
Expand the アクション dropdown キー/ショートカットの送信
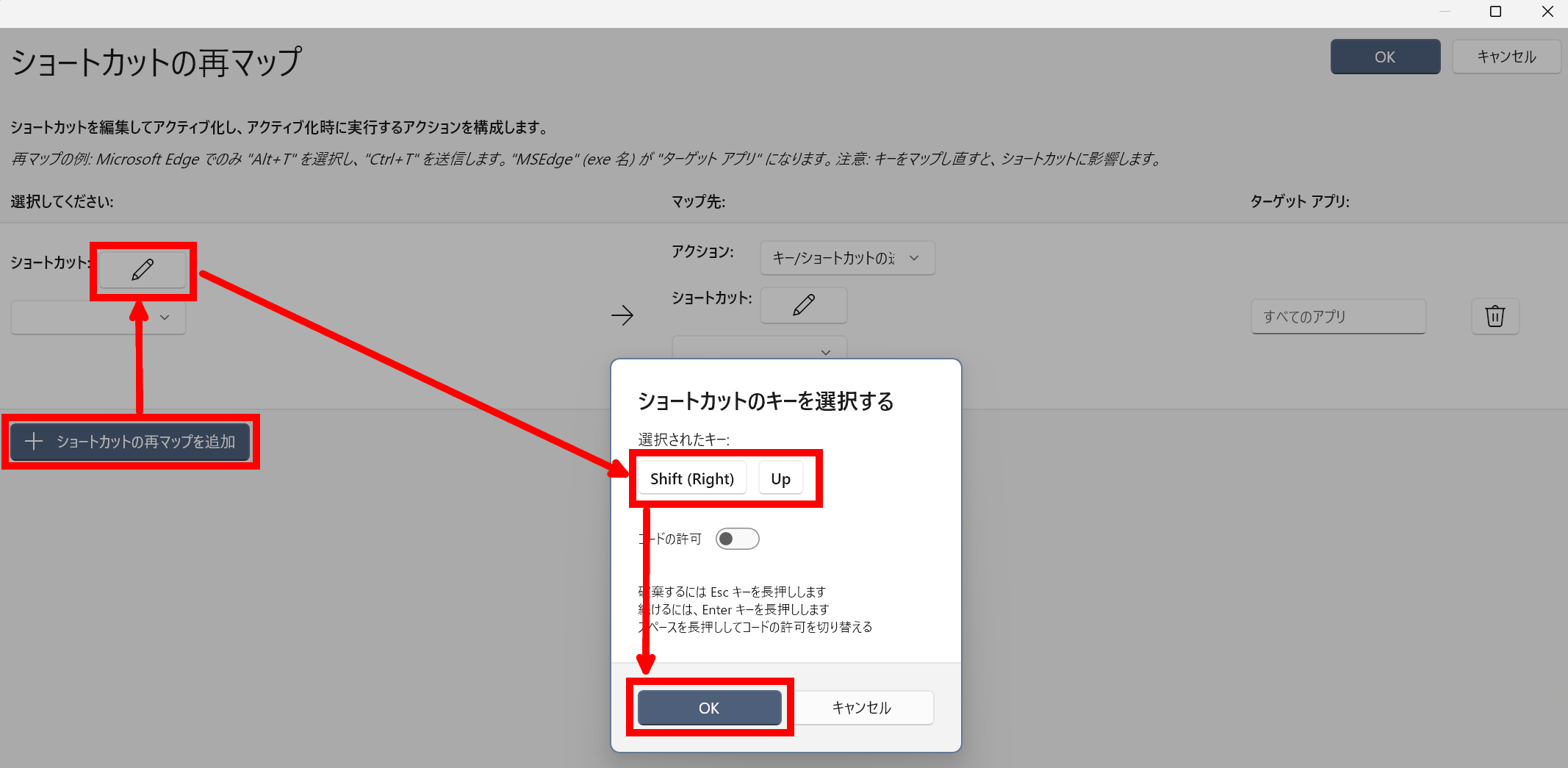click(846, 258)
